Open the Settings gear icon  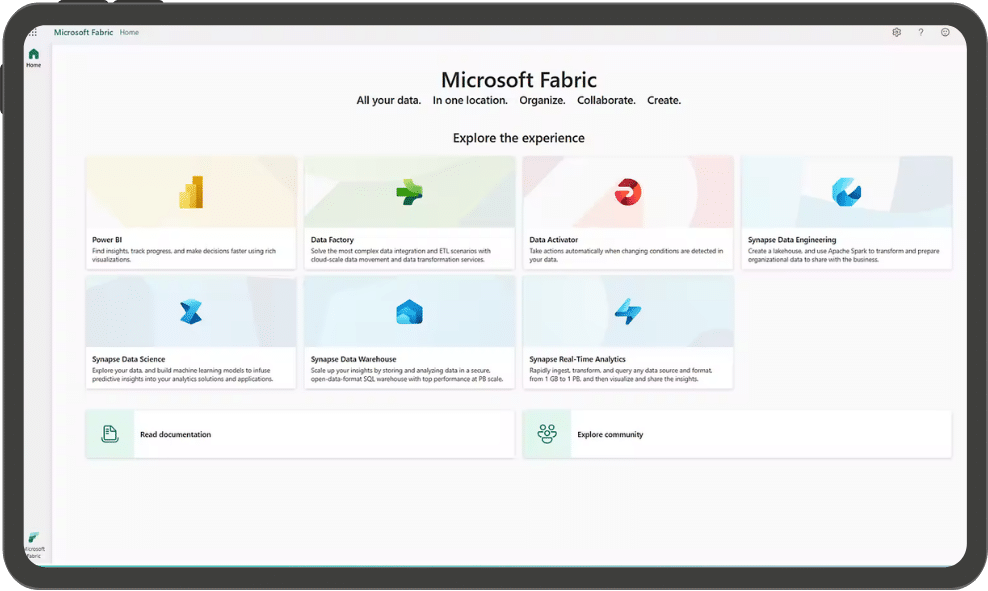tap(897, 32)
